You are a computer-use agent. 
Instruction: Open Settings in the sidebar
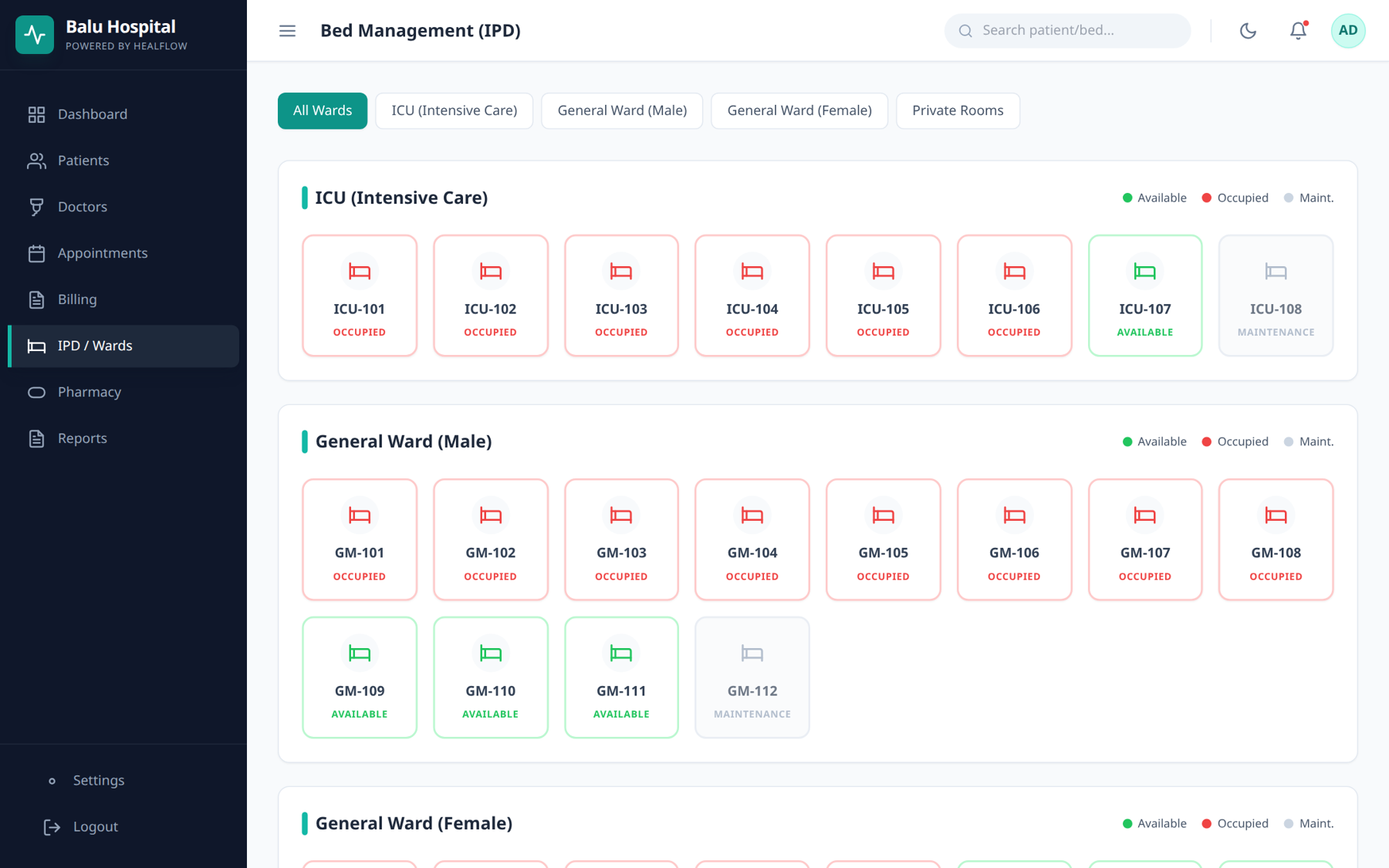point(123,781)
